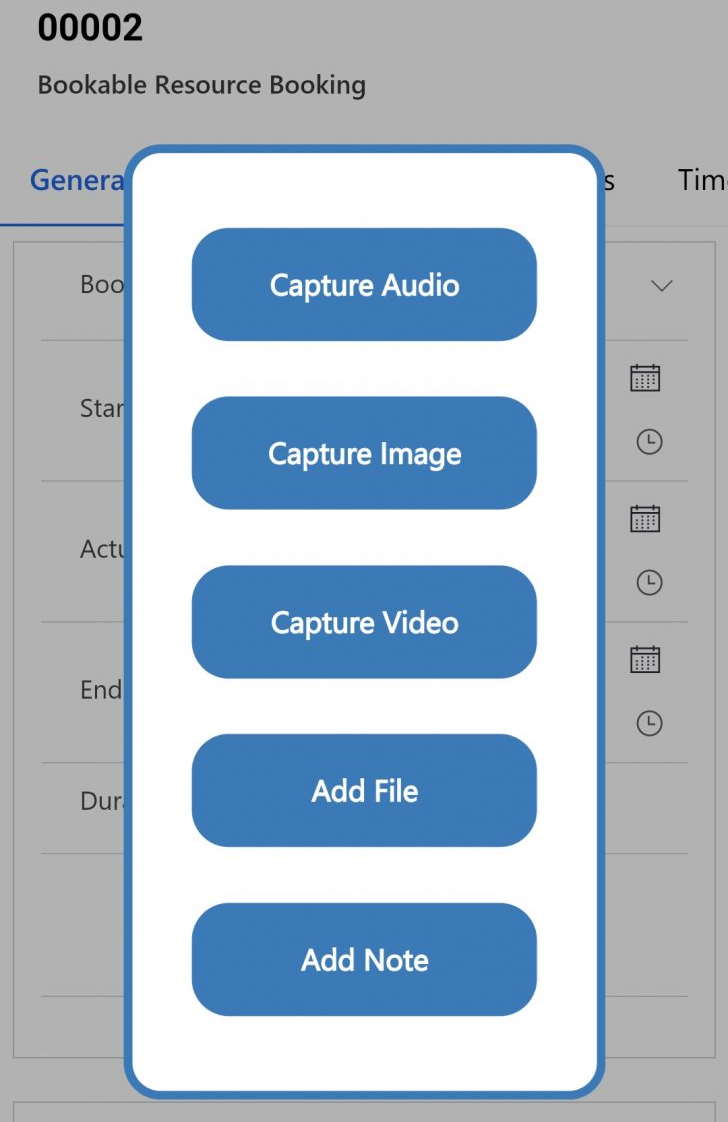This screenshot has height=1122, width=728.
Task: Open the partially visible Tim... tab
Action: pyautogui.click(x=702, y=180)
